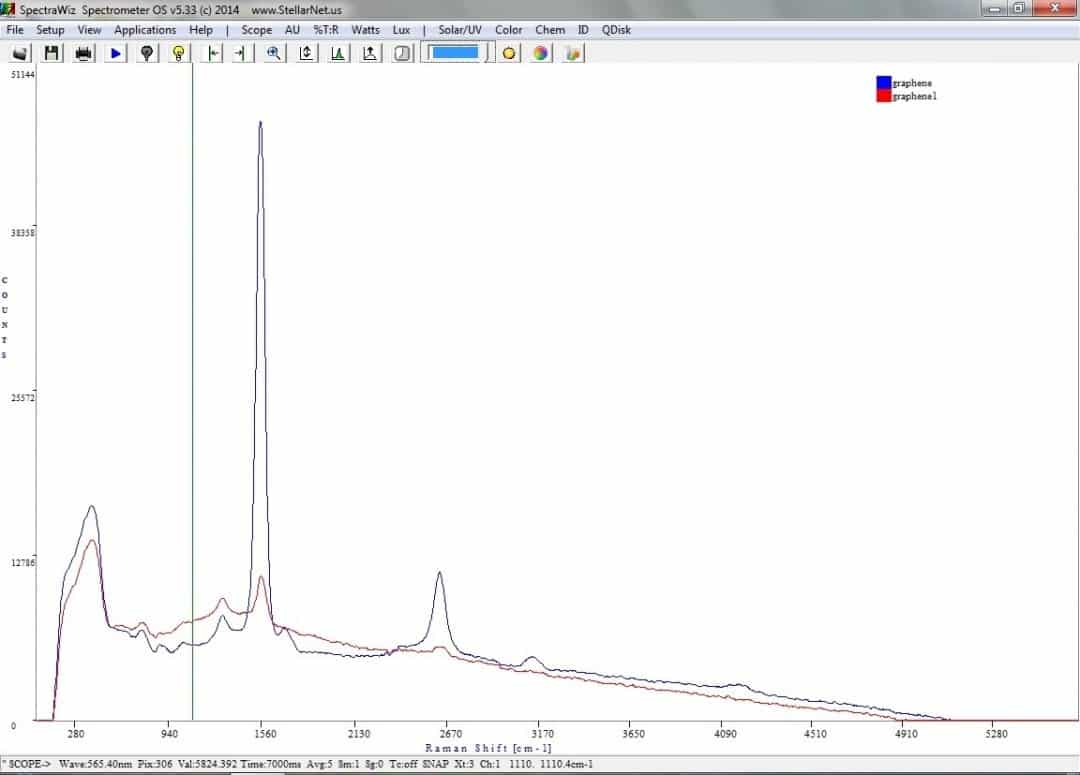This screenshot has height=775, width=1080.
Task: Click the SCOPE status bar at the bottom
Action: click(x=20, y=764)
